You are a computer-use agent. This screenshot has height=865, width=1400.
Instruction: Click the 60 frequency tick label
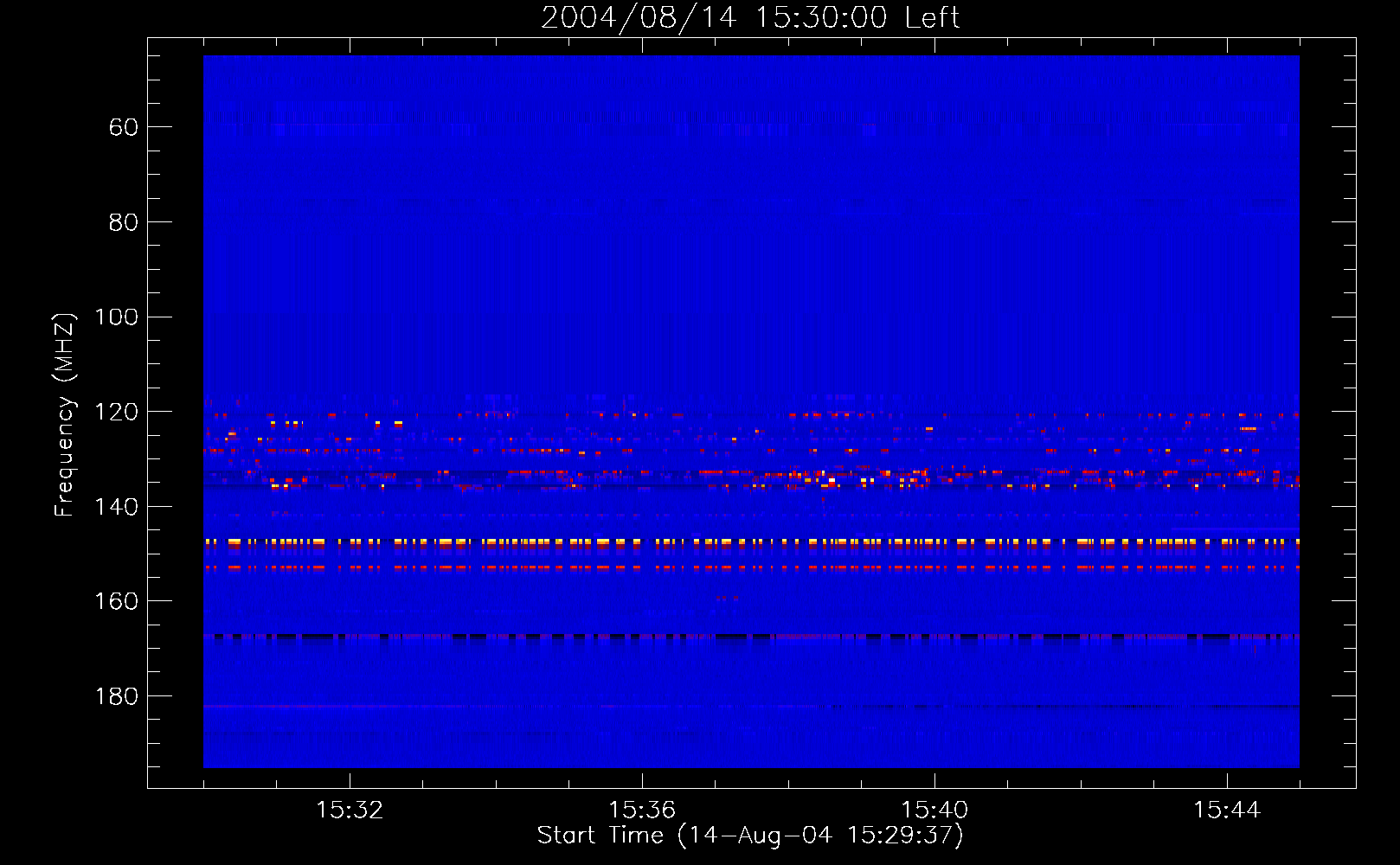click(x=124, y=128)
